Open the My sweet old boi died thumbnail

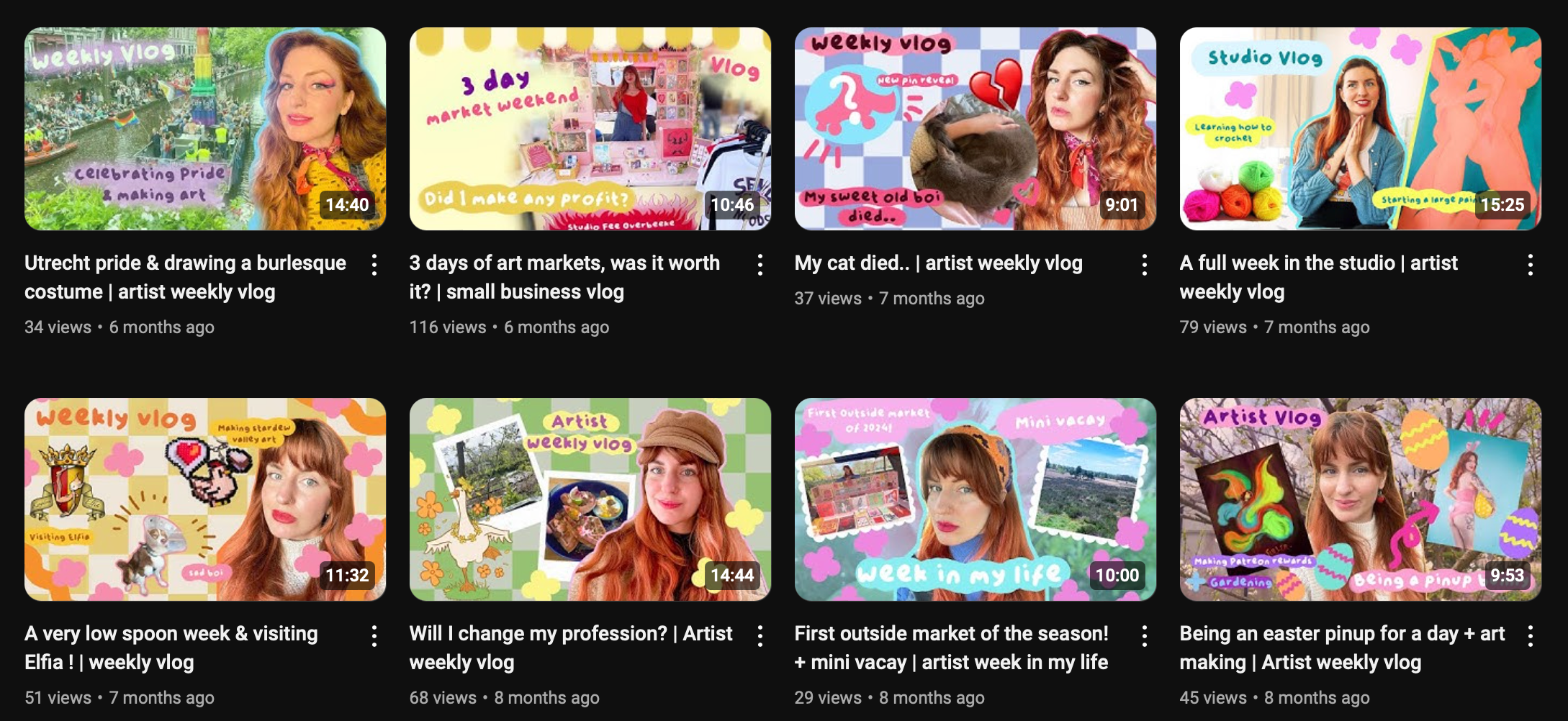coord(976,129)
